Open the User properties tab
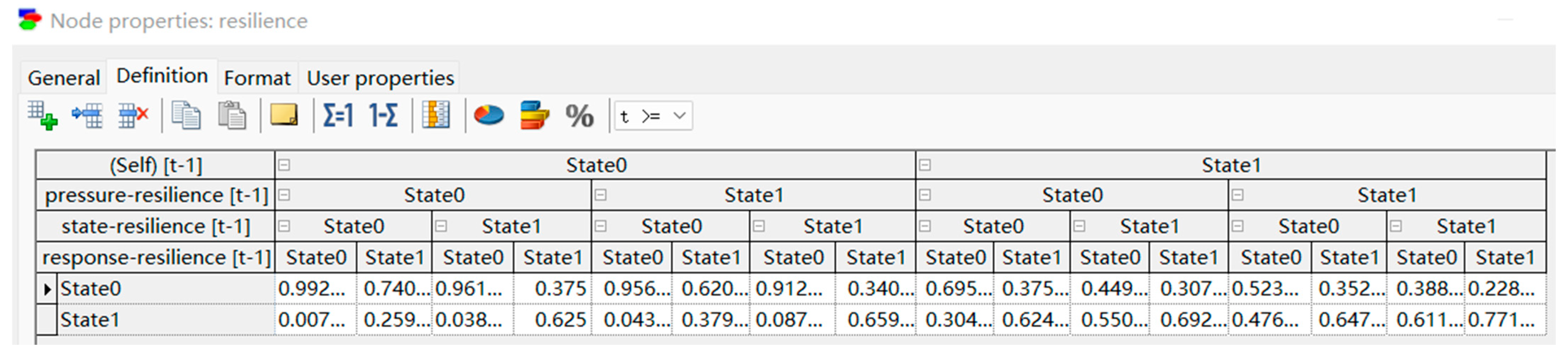 [380, 78]
